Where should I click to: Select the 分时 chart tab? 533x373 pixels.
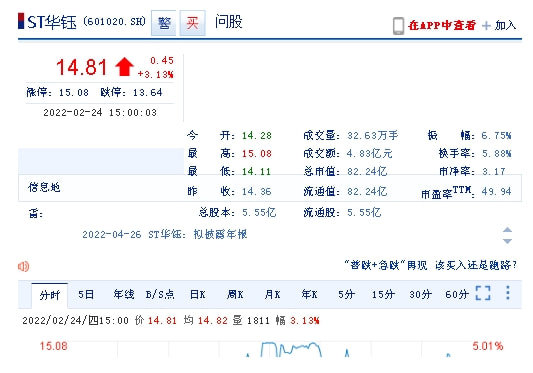pos(50,295)
